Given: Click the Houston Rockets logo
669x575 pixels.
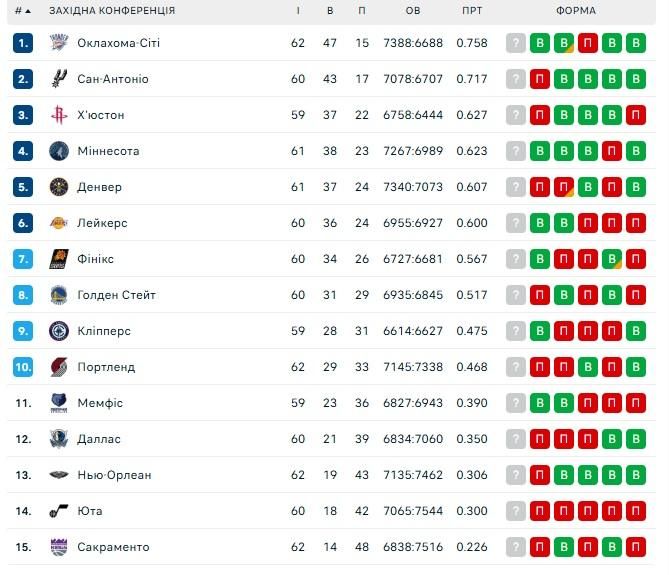Looking at the screenshot, I should pos(57,115).
